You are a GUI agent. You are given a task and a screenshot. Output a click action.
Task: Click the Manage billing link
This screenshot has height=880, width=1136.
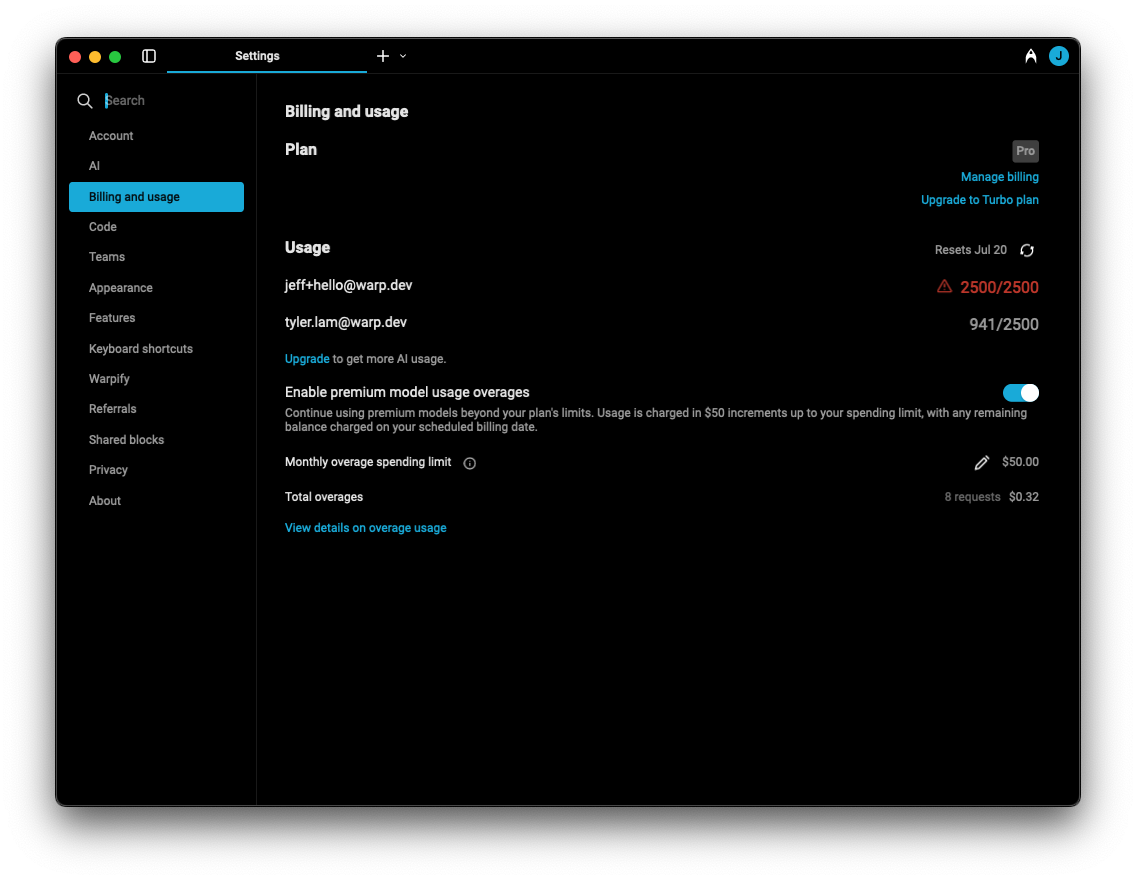coord(999,177)
